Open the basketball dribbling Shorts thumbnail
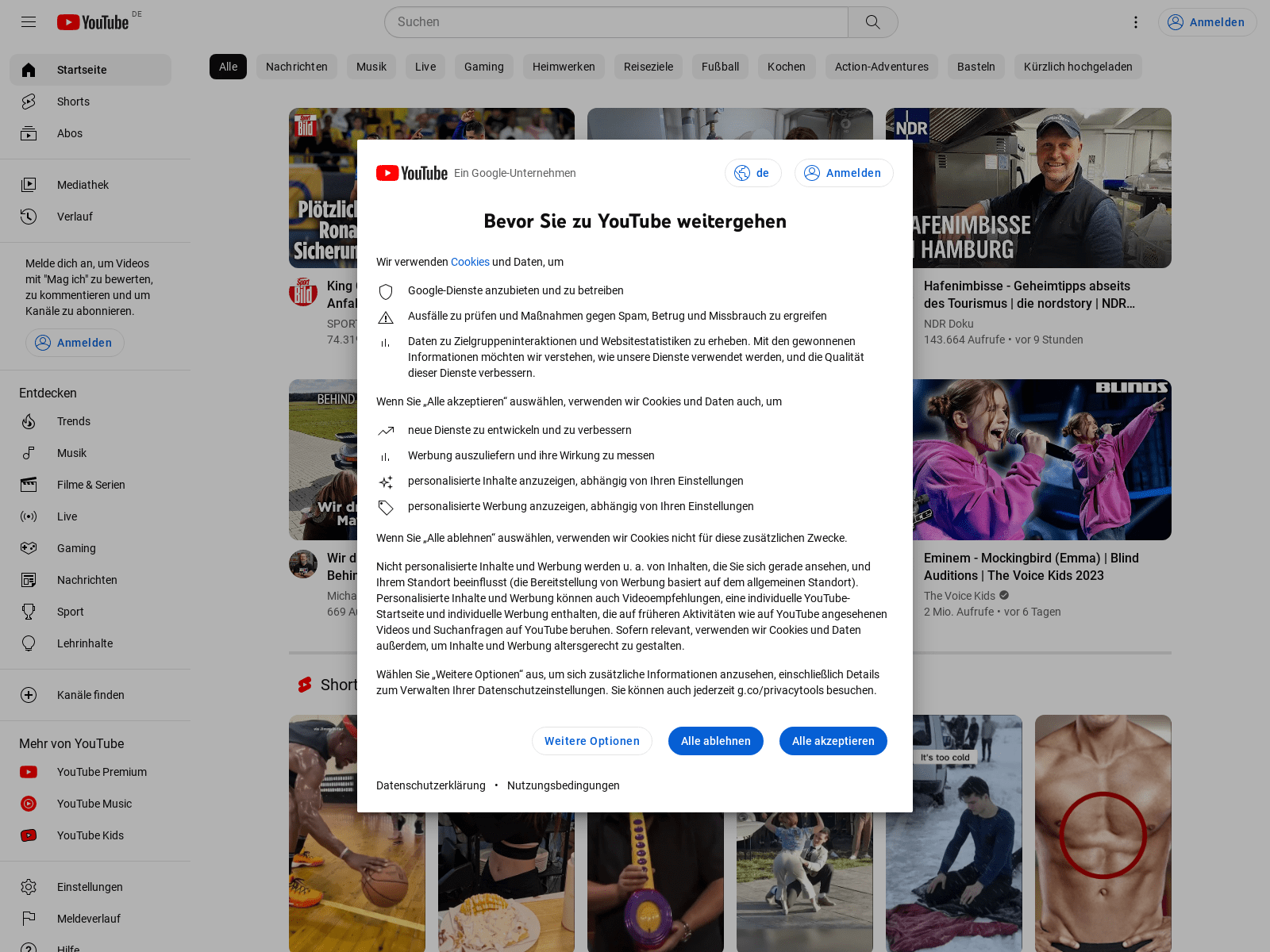The image size is (1270, 952). [x=357, y=833]
